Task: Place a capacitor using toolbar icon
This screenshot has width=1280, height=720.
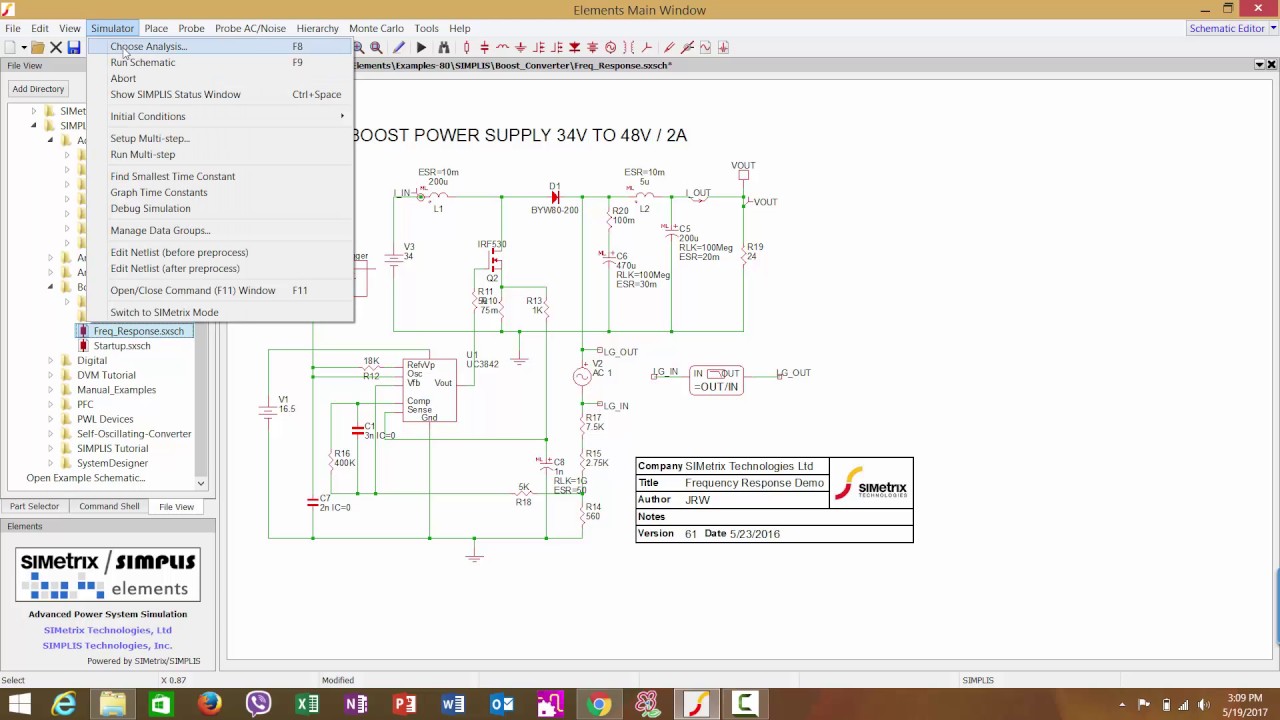Action: 484,47
